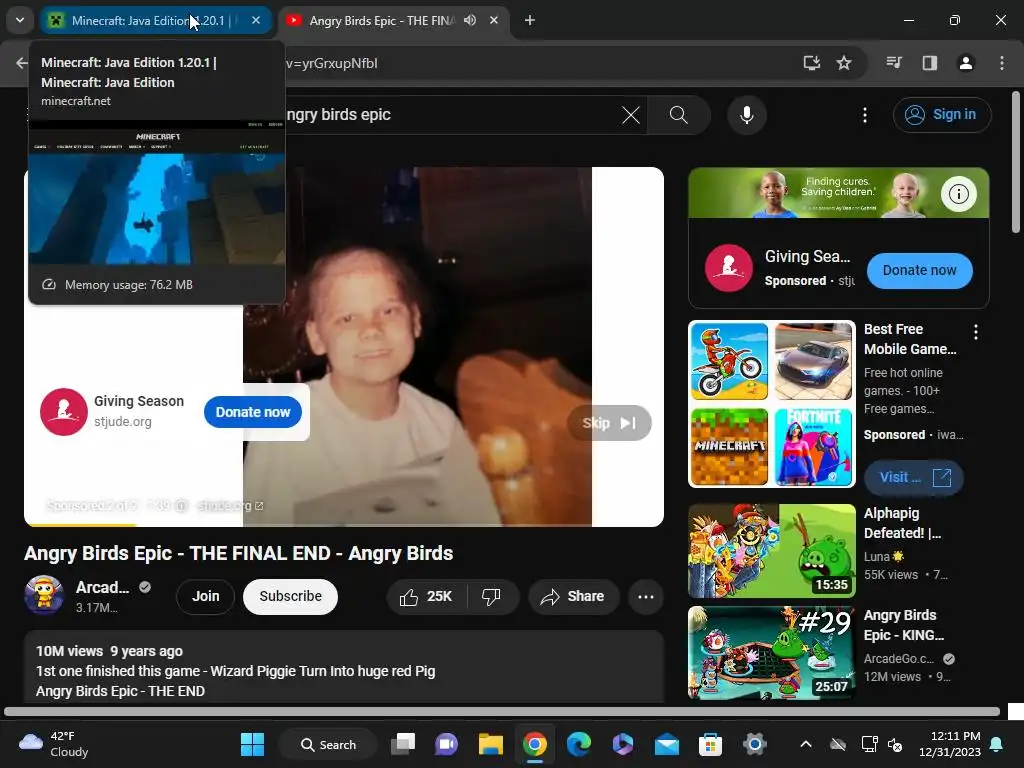Click the St. Jude logo in video overlay
The height and width of the screenshot is (768, 1024).
pyautogui.click(x=63, y=412)
